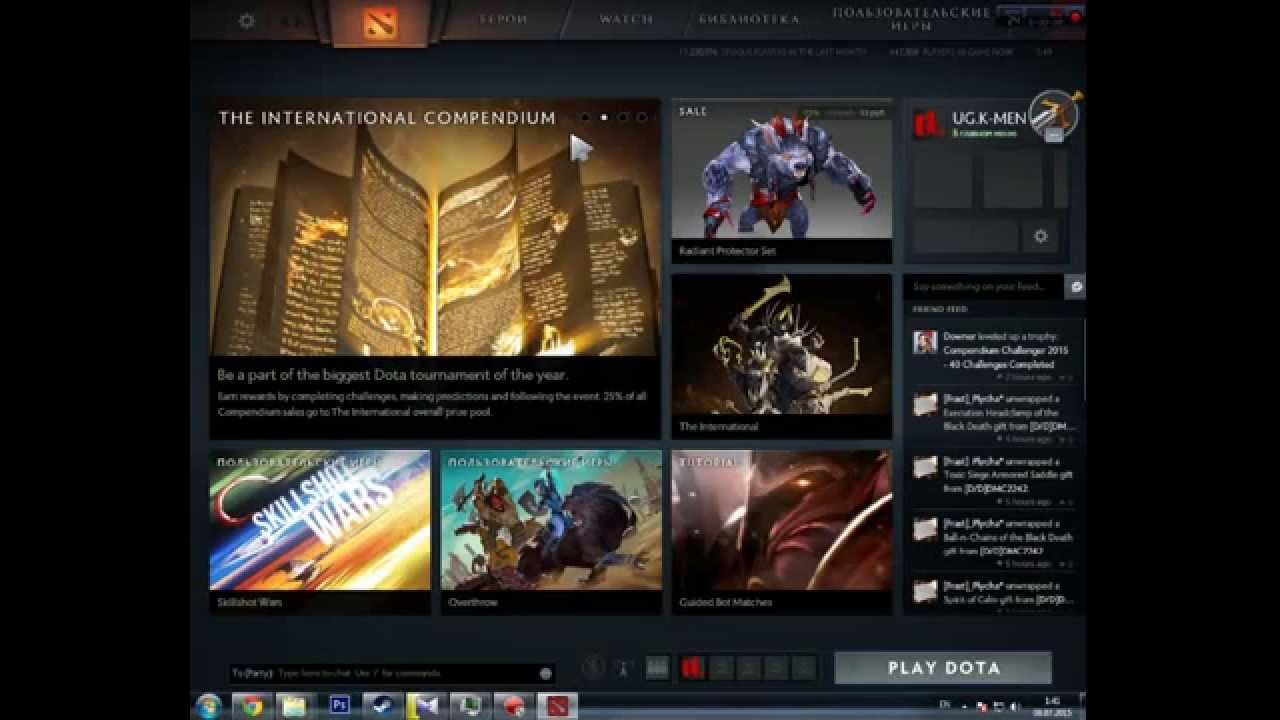Click the round coaching icon left of party bar
Image resolution: width=1280 pixels, height=720 pixels.
tap(594, 667)
